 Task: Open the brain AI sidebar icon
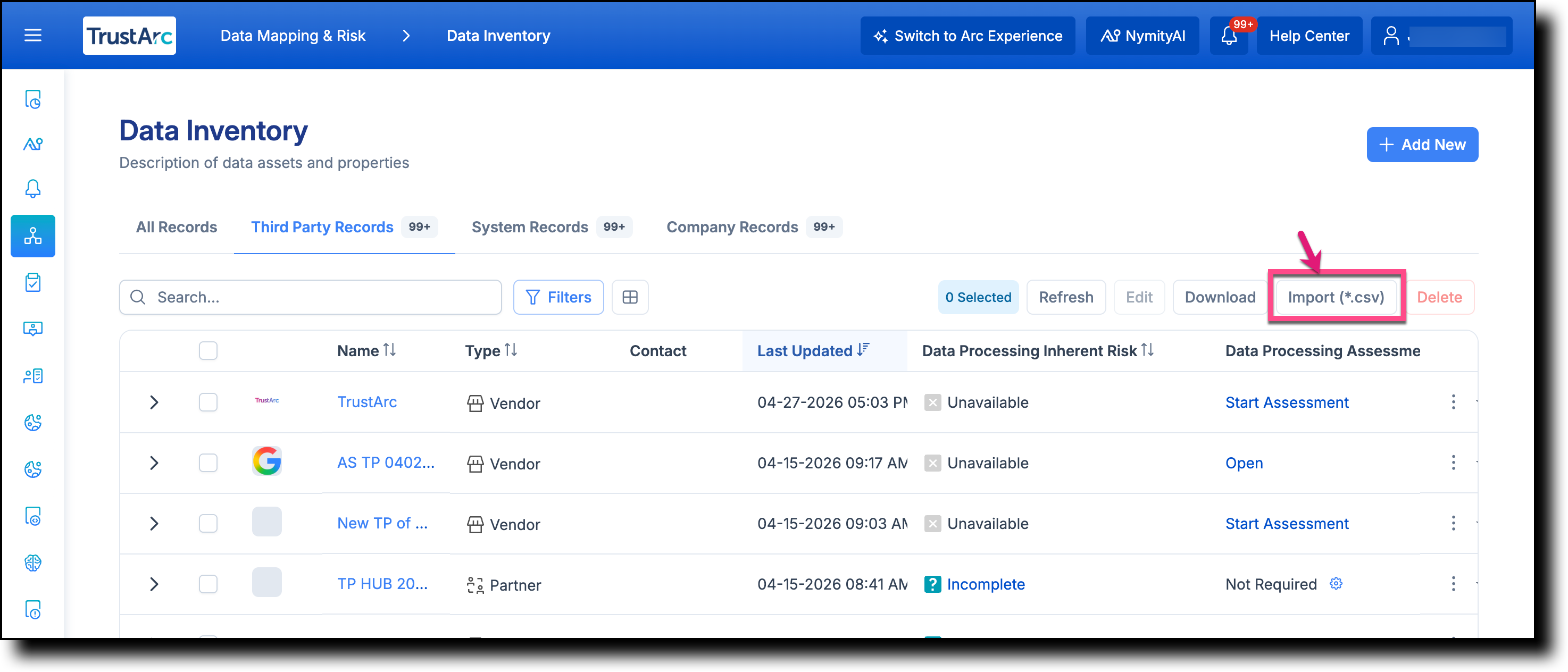click(x=33, y=563)
